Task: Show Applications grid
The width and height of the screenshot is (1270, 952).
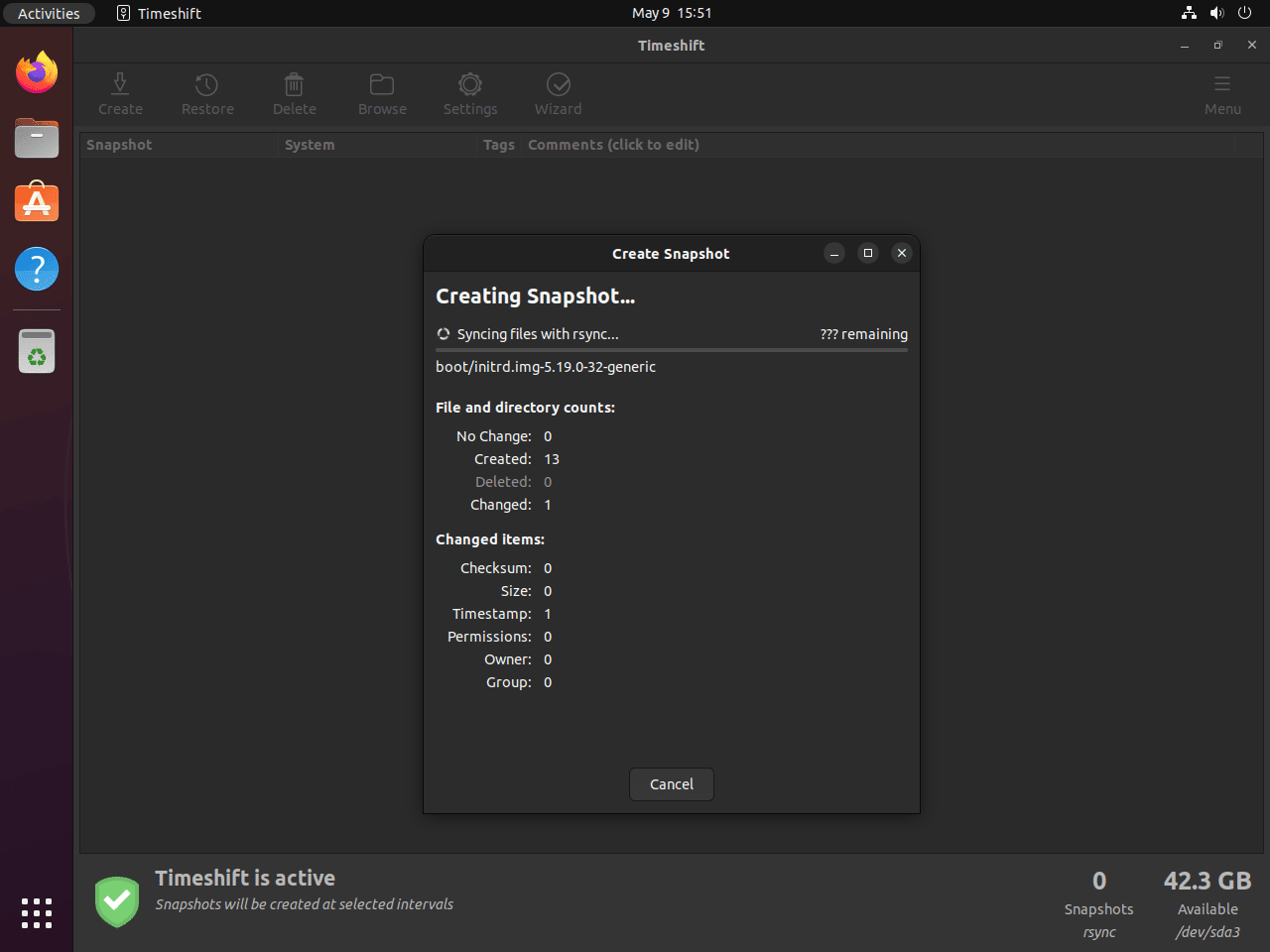Action: pyautogui.click(x=37, y=913)
